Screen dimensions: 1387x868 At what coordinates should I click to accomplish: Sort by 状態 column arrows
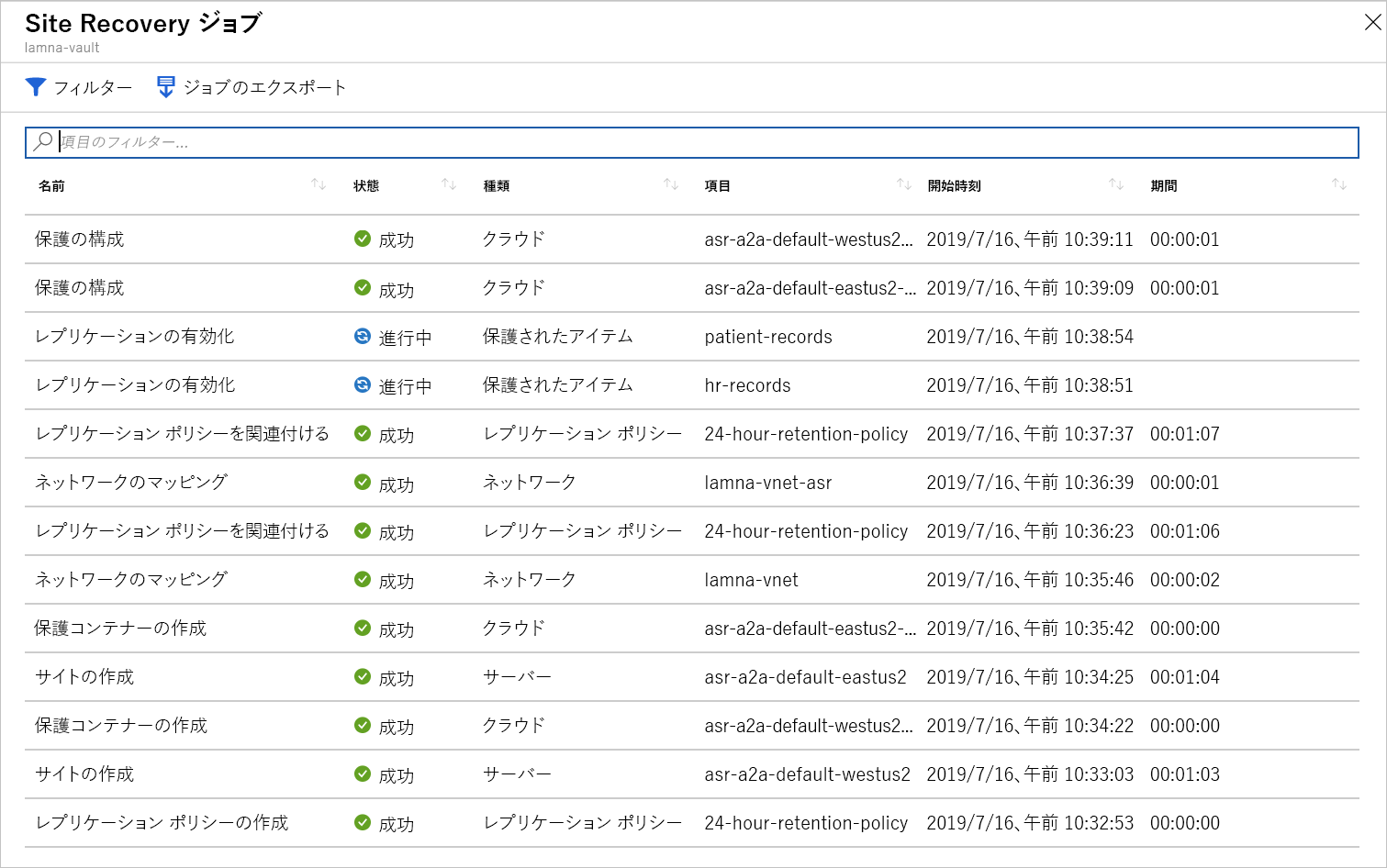click(449, 184)
